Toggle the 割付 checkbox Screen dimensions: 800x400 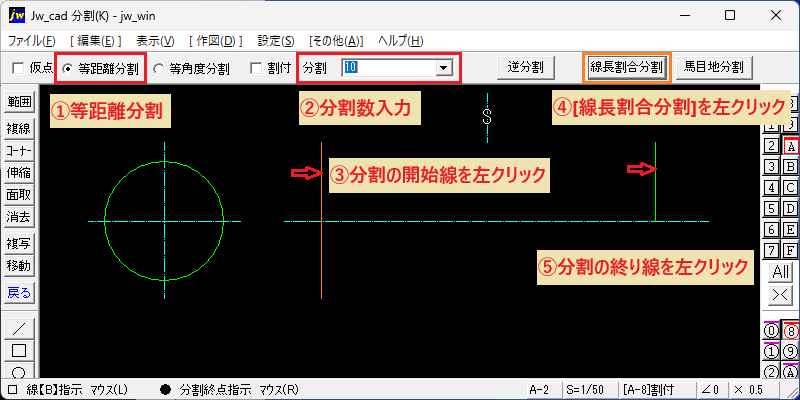pyautogui.click(x=257, y=68)
